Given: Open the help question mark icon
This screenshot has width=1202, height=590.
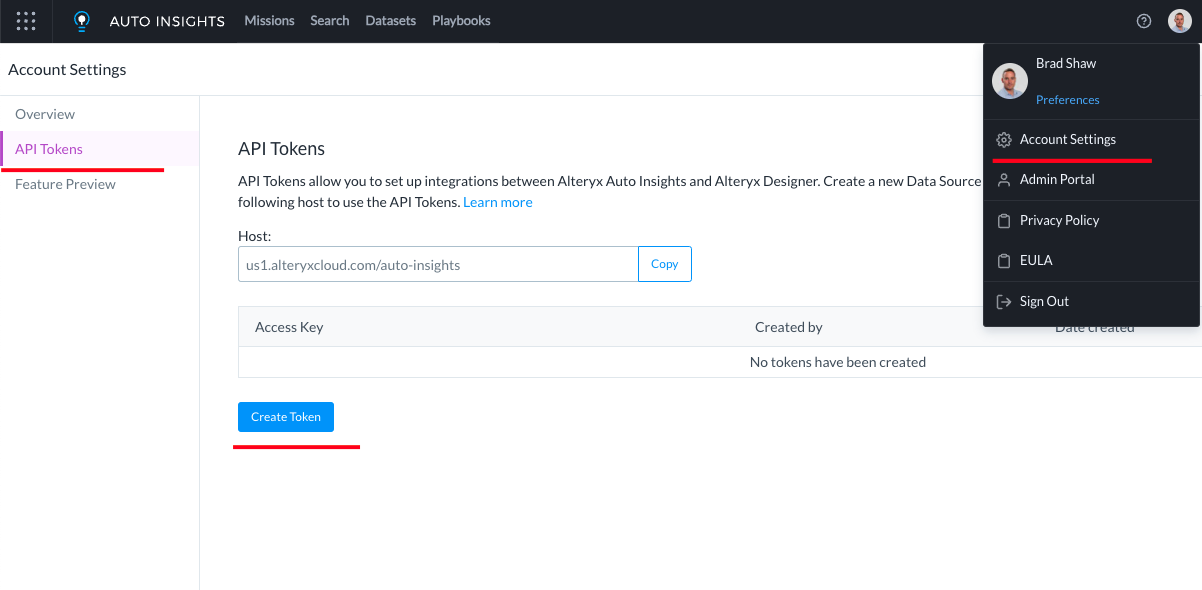Looking at the screenshot, I should point(1144,21).
